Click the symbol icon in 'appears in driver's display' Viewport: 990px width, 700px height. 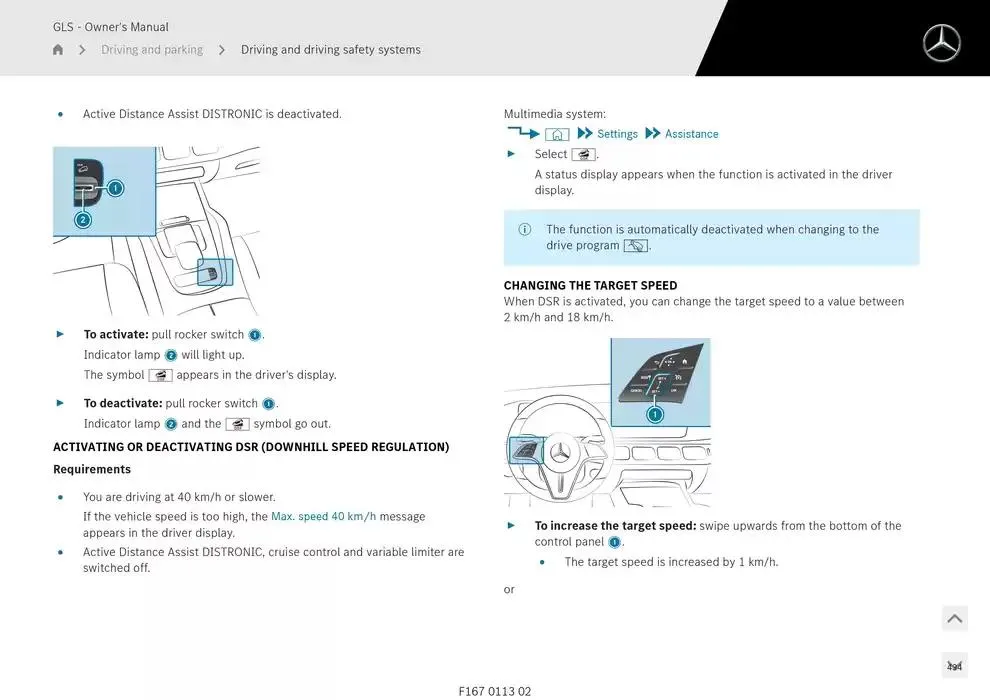(x=160, y=375)
